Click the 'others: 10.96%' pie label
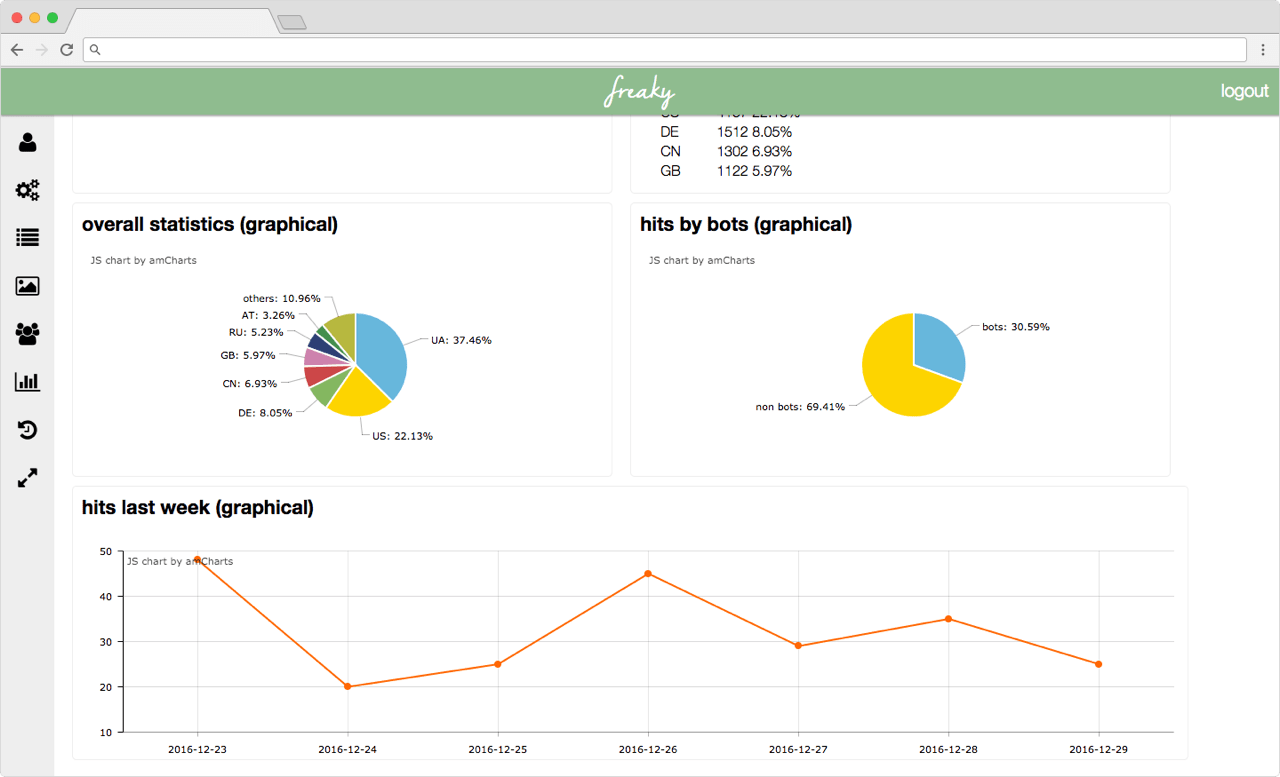This screenshot has height=777, width=1280. pos(282,298)
